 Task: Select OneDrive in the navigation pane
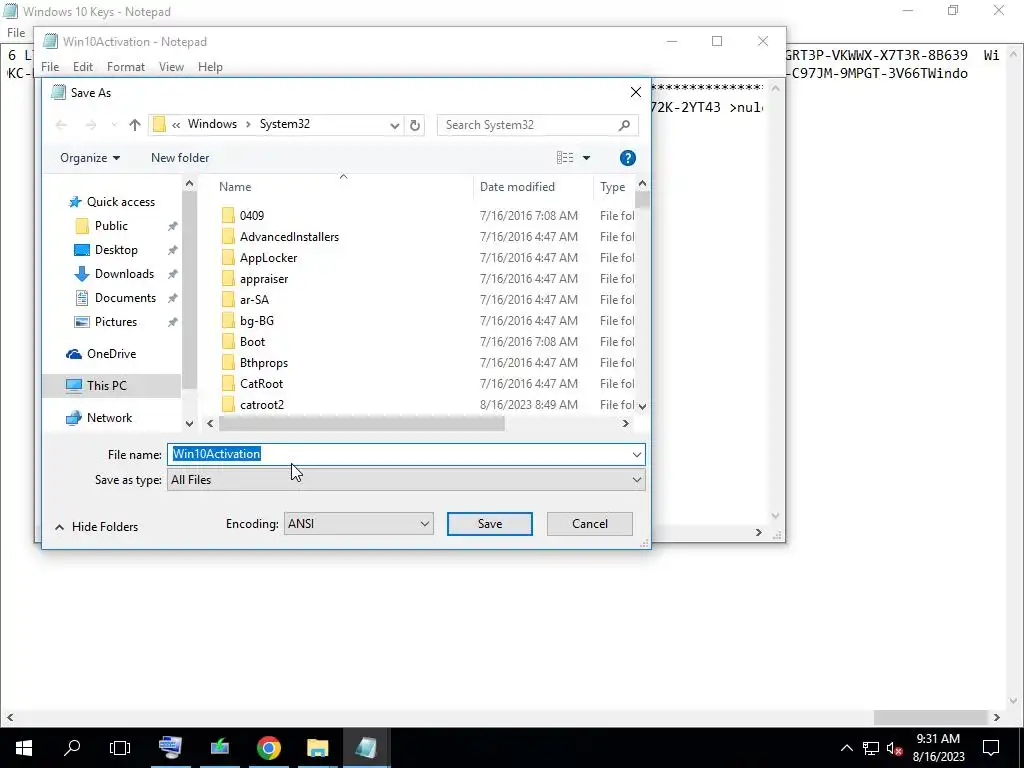[x=111, y=354]
